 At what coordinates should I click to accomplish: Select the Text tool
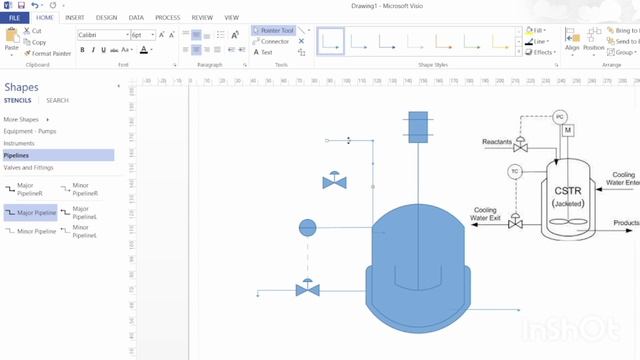point(263,52)
